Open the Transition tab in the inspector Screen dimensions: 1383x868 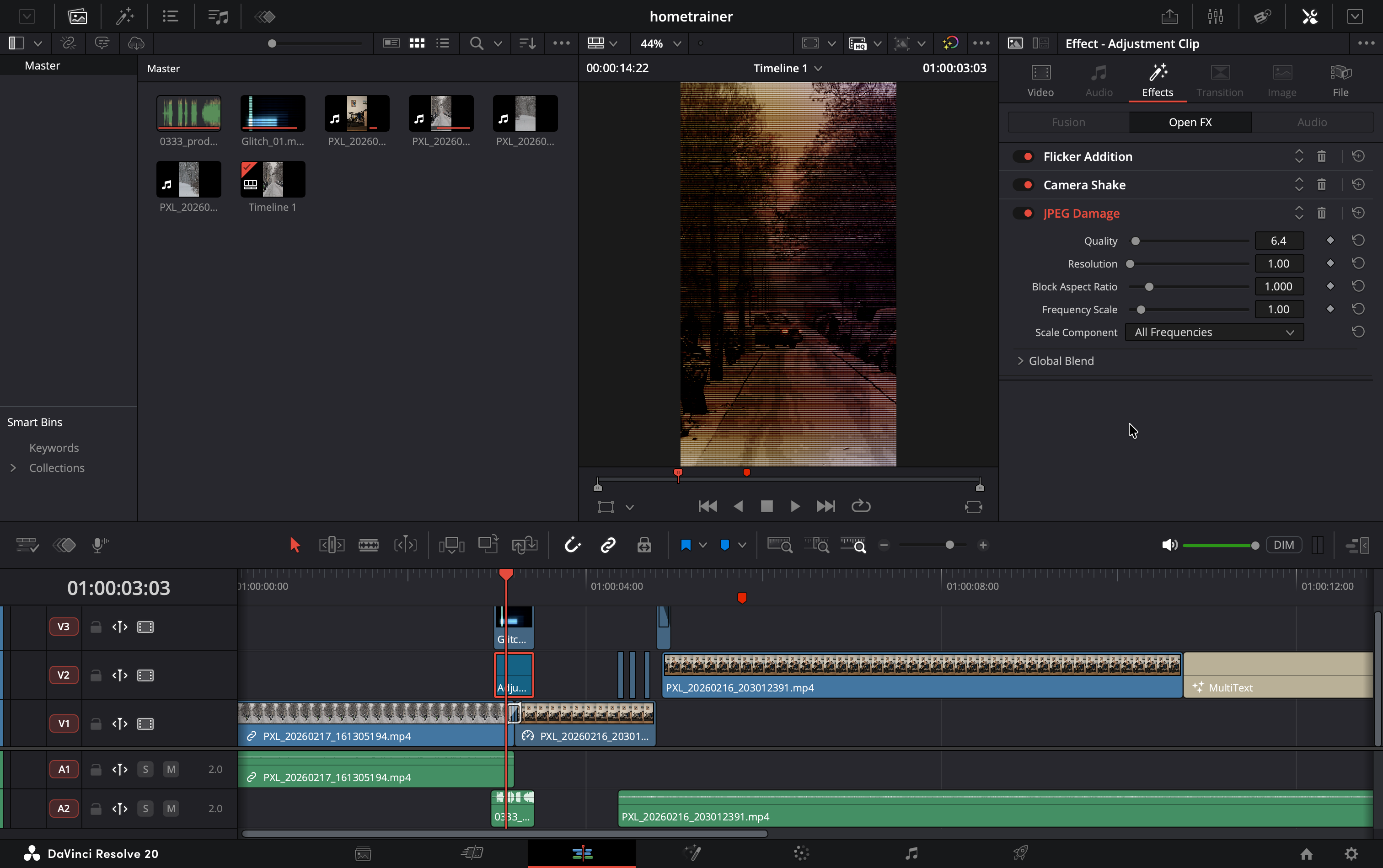[x=1219, y=80]
